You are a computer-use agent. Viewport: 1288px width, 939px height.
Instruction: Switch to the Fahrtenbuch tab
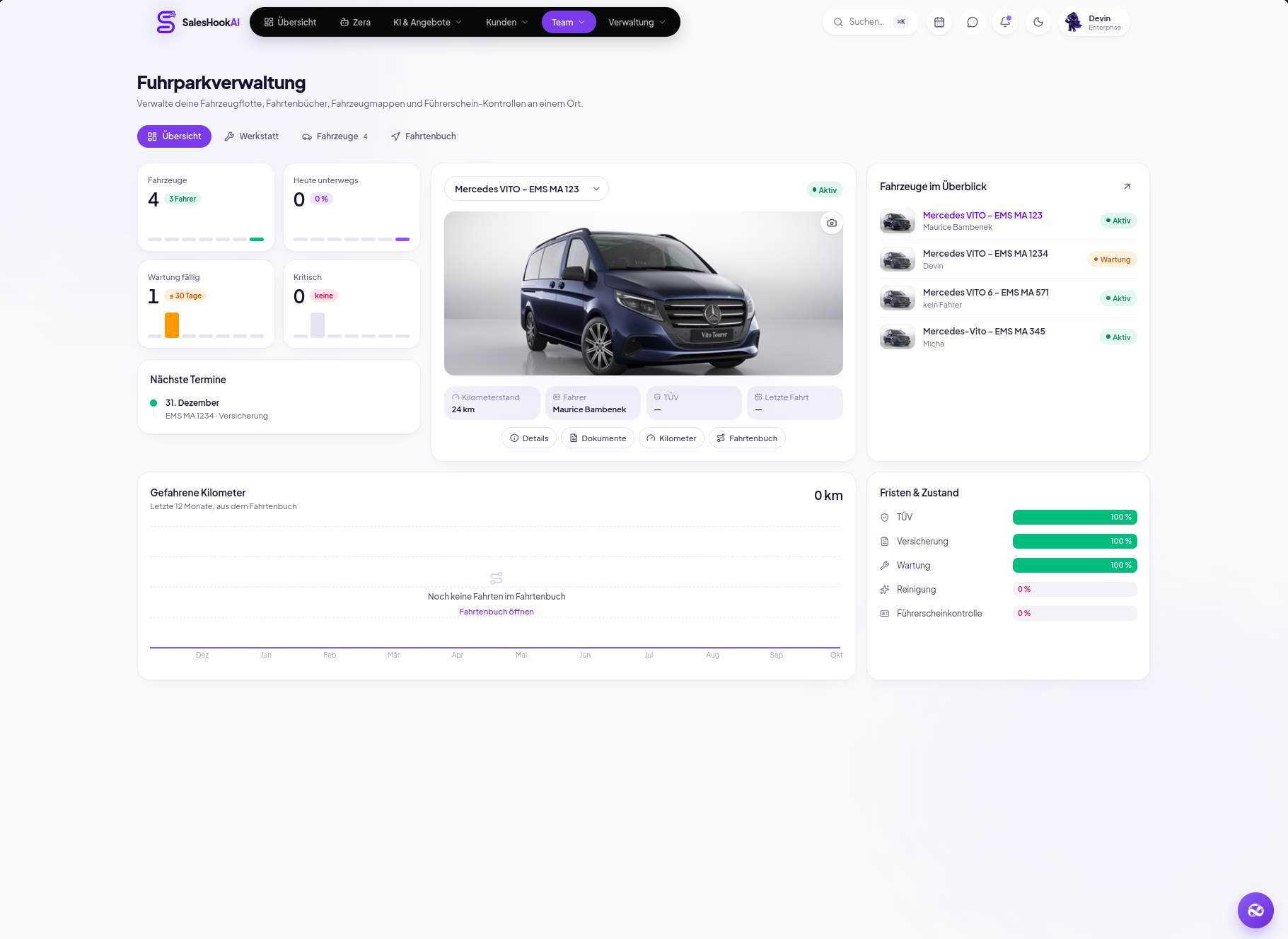tap(424, 136)
